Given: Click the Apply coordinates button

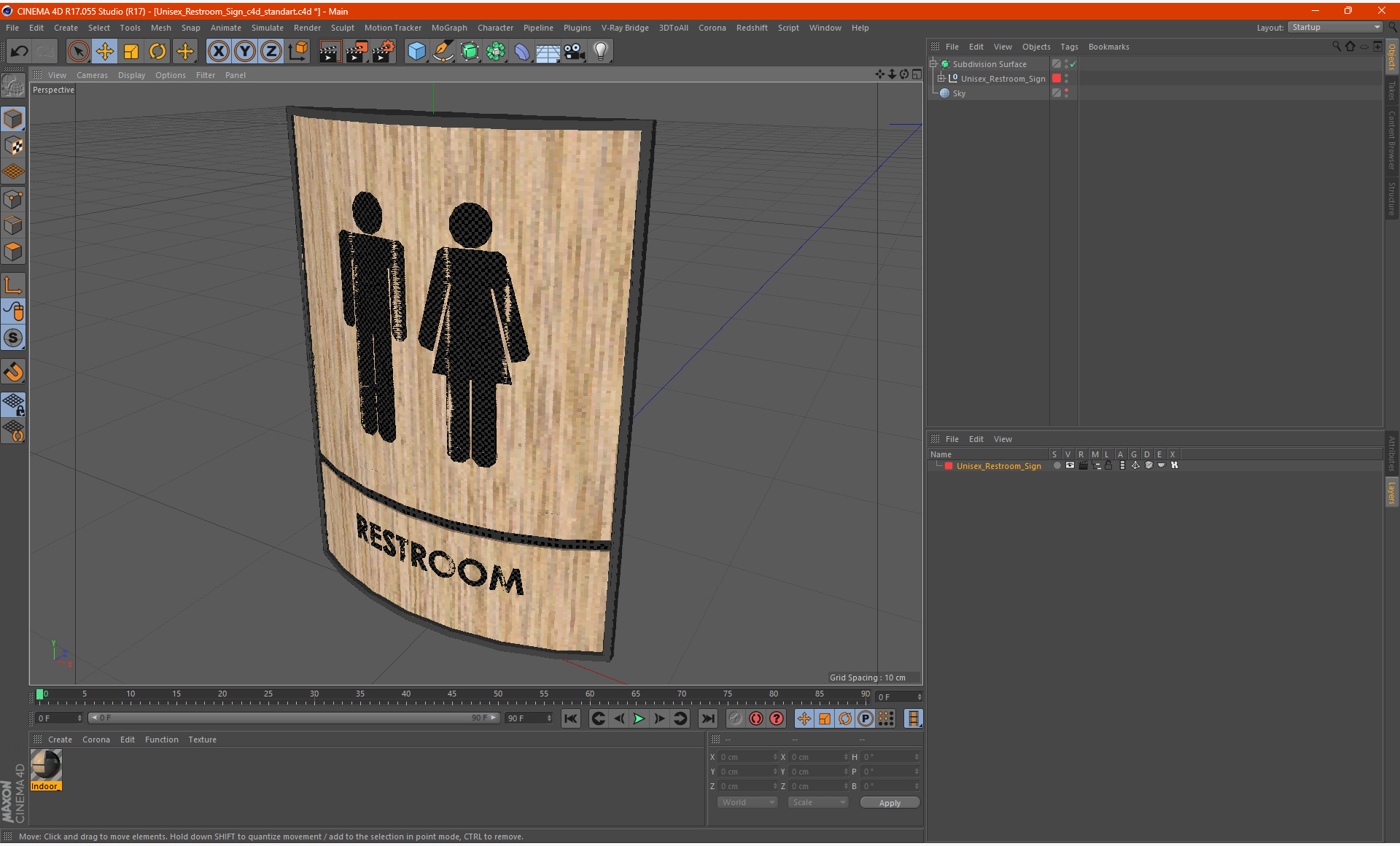Looking at the screenshot, I should tap(890, 802).
